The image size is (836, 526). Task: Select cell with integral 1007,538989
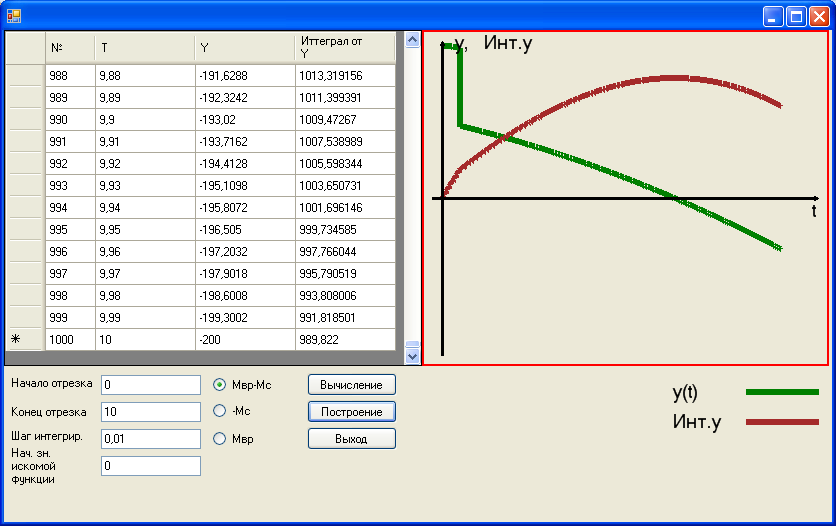pyautogui.click(x=345, y=142)
